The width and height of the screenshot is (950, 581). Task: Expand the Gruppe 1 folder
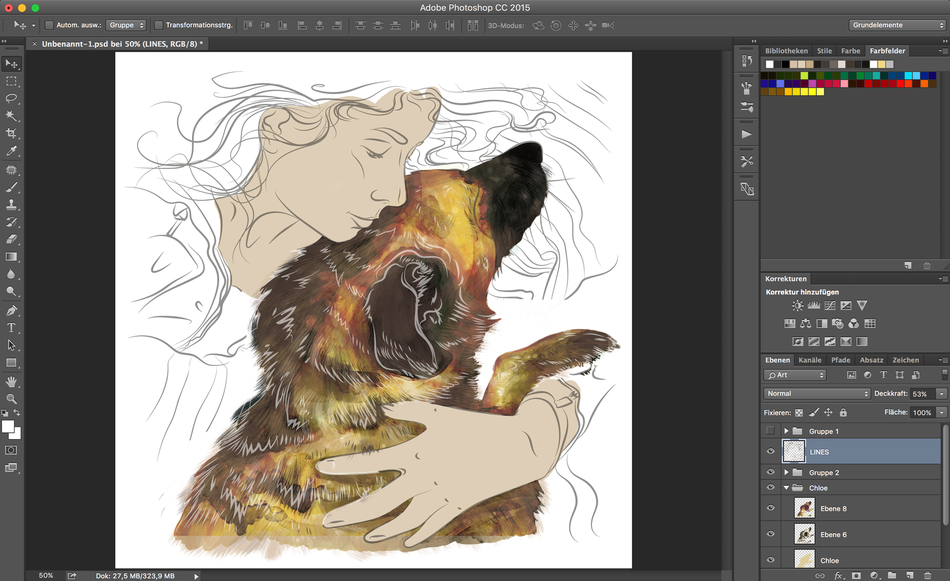786,431
